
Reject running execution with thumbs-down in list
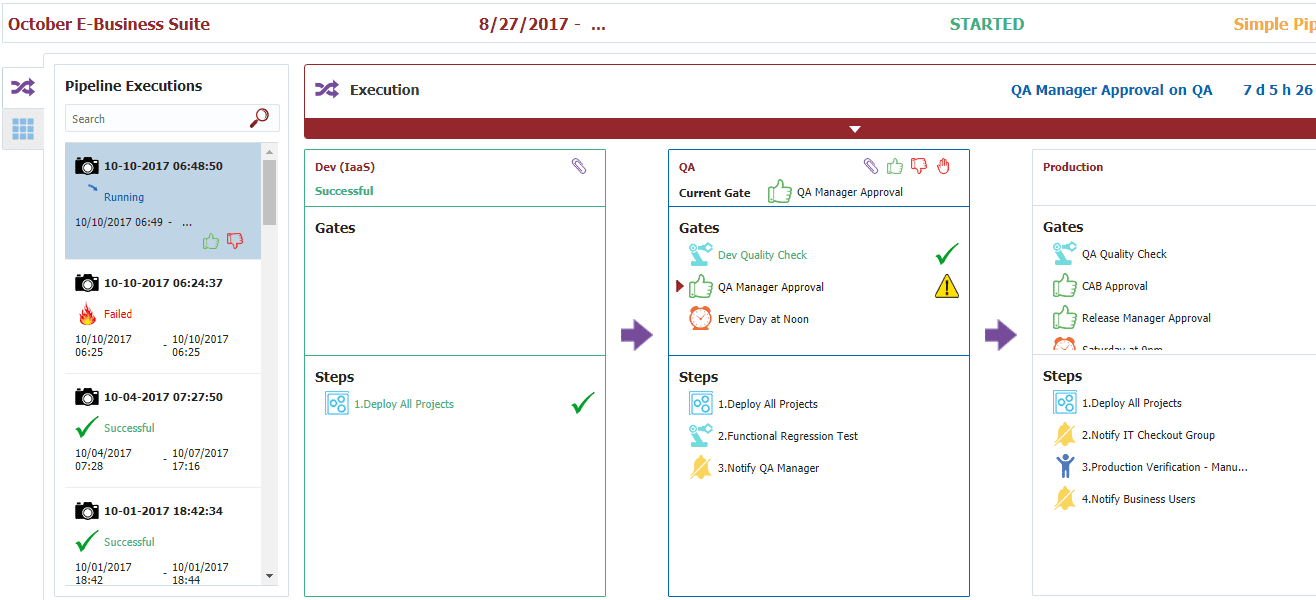[235, 241]
